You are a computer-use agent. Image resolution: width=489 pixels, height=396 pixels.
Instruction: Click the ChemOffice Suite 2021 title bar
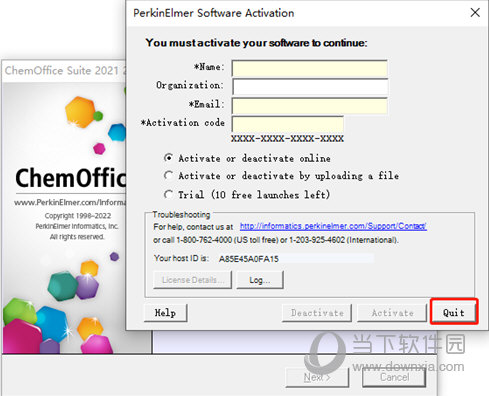click(x=64, y=71)
